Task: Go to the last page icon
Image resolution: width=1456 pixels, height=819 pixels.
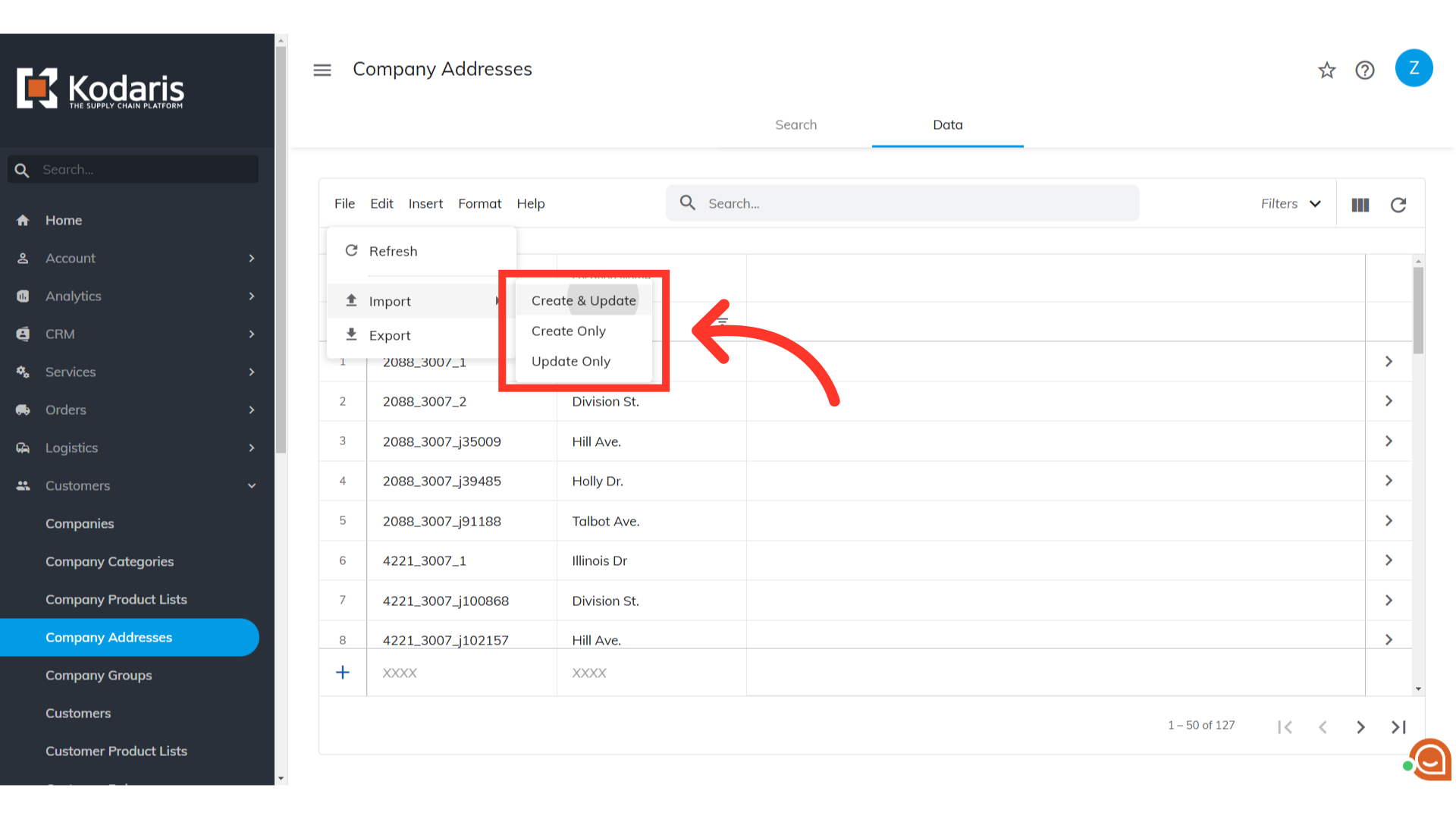Action: (x=1398, y=727)
